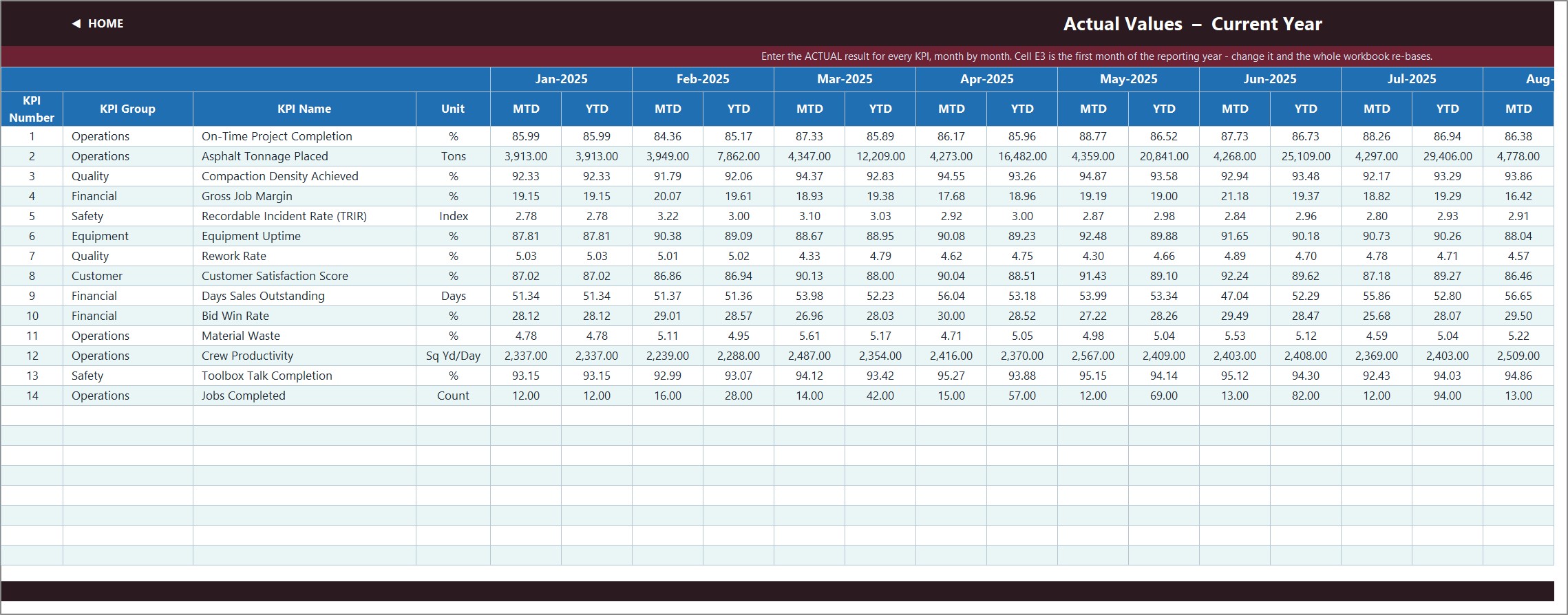Select the Feb-2025 month header

tap(703, 79)
